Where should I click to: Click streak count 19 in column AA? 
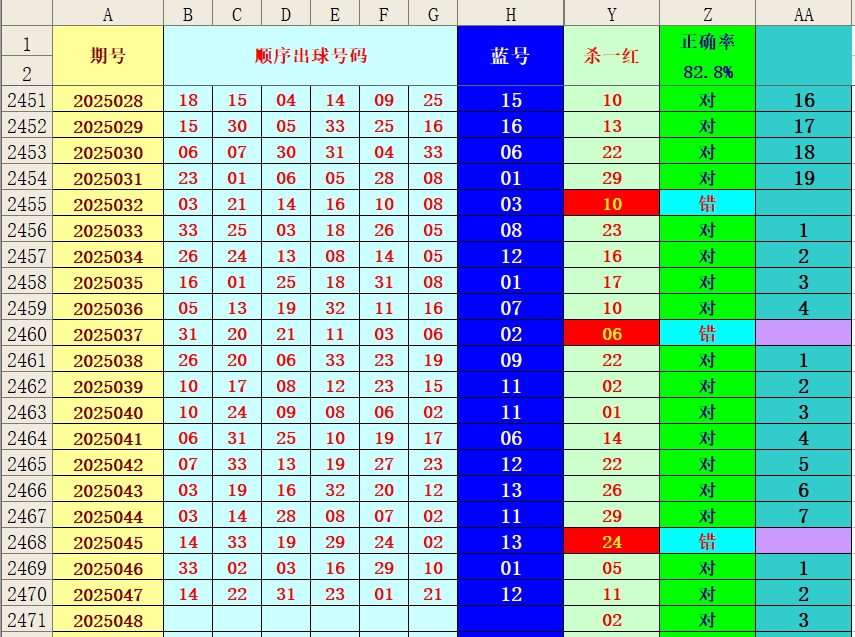click(x=804, y=178)
